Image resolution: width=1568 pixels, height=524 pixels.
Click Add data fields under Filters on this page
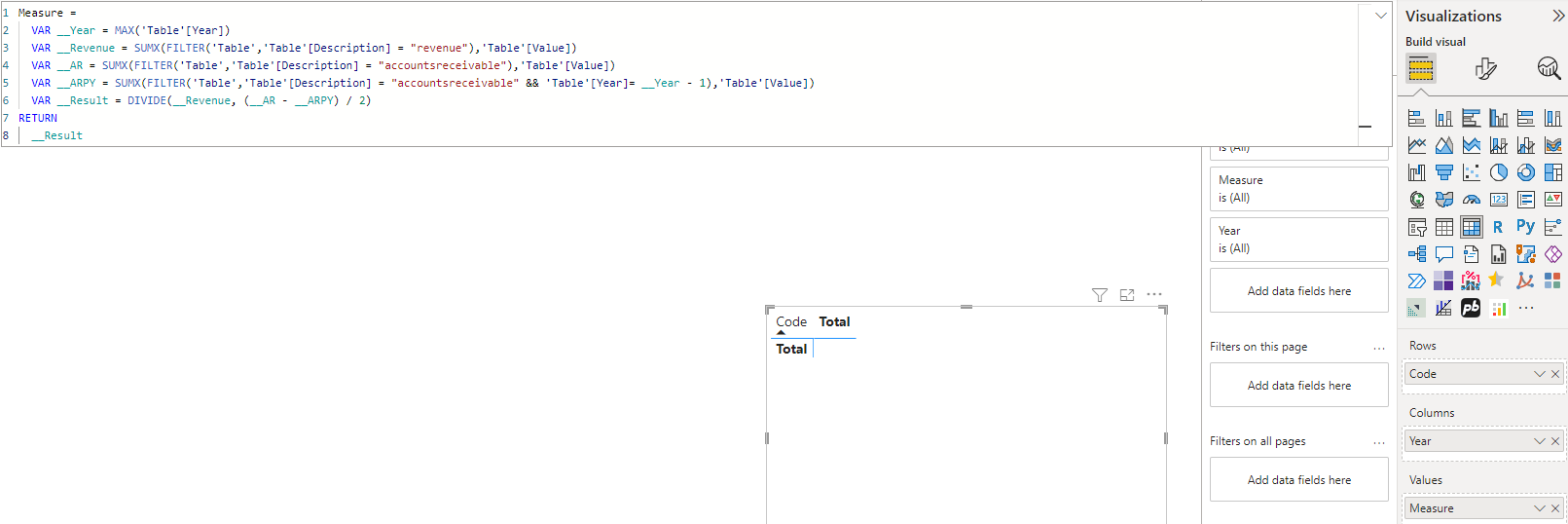tap(1299, 385)
